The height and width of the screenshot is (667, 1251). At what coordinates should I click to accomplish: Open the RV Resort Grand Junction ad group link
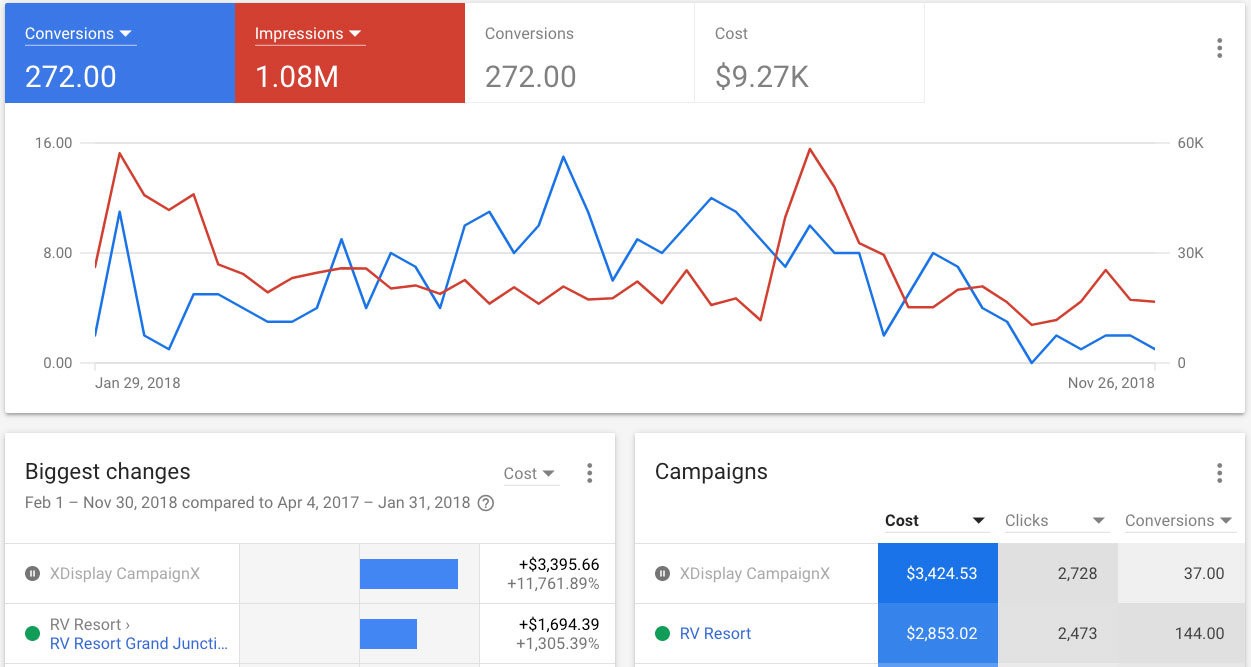pyautogui.click(x=139, y=643)
